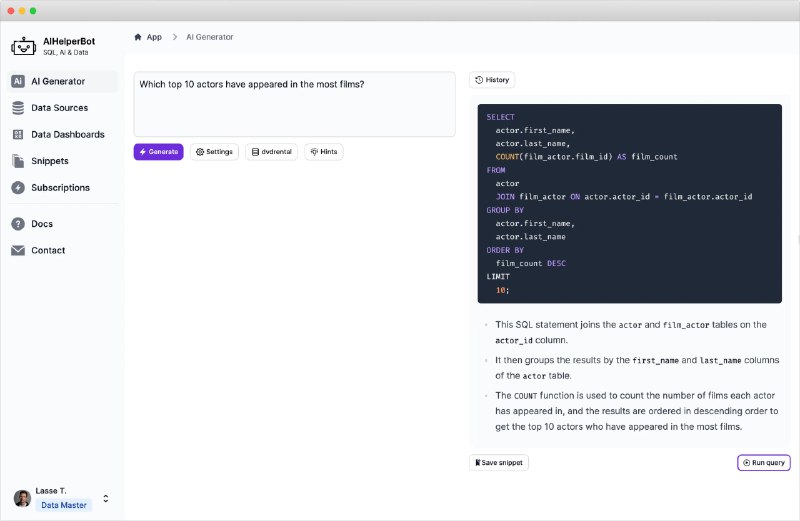800x521 pixels.
Task: Click the Contact envelope icon
Action: [18, 251]
